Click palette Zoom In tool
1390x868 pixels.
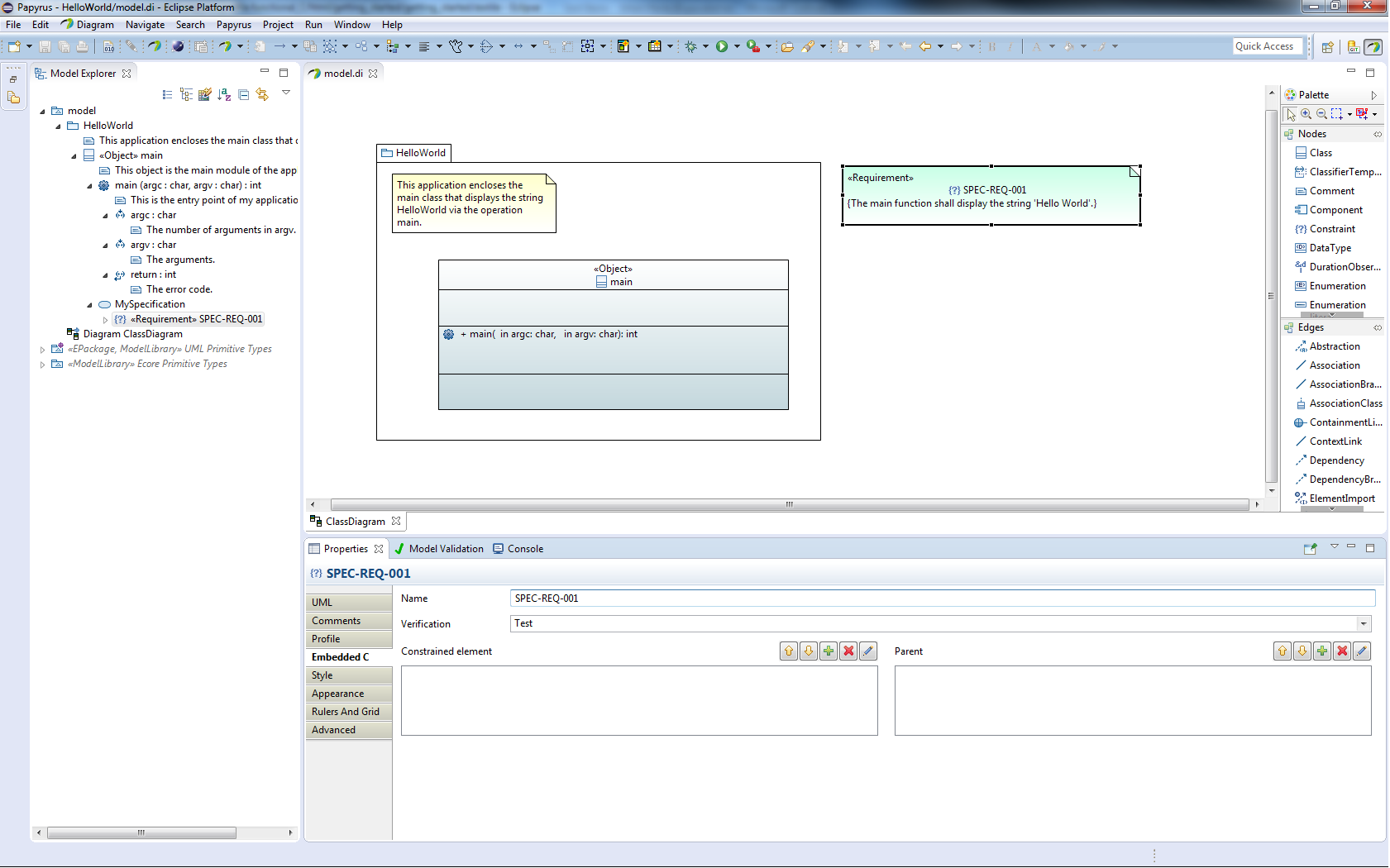1306,114
